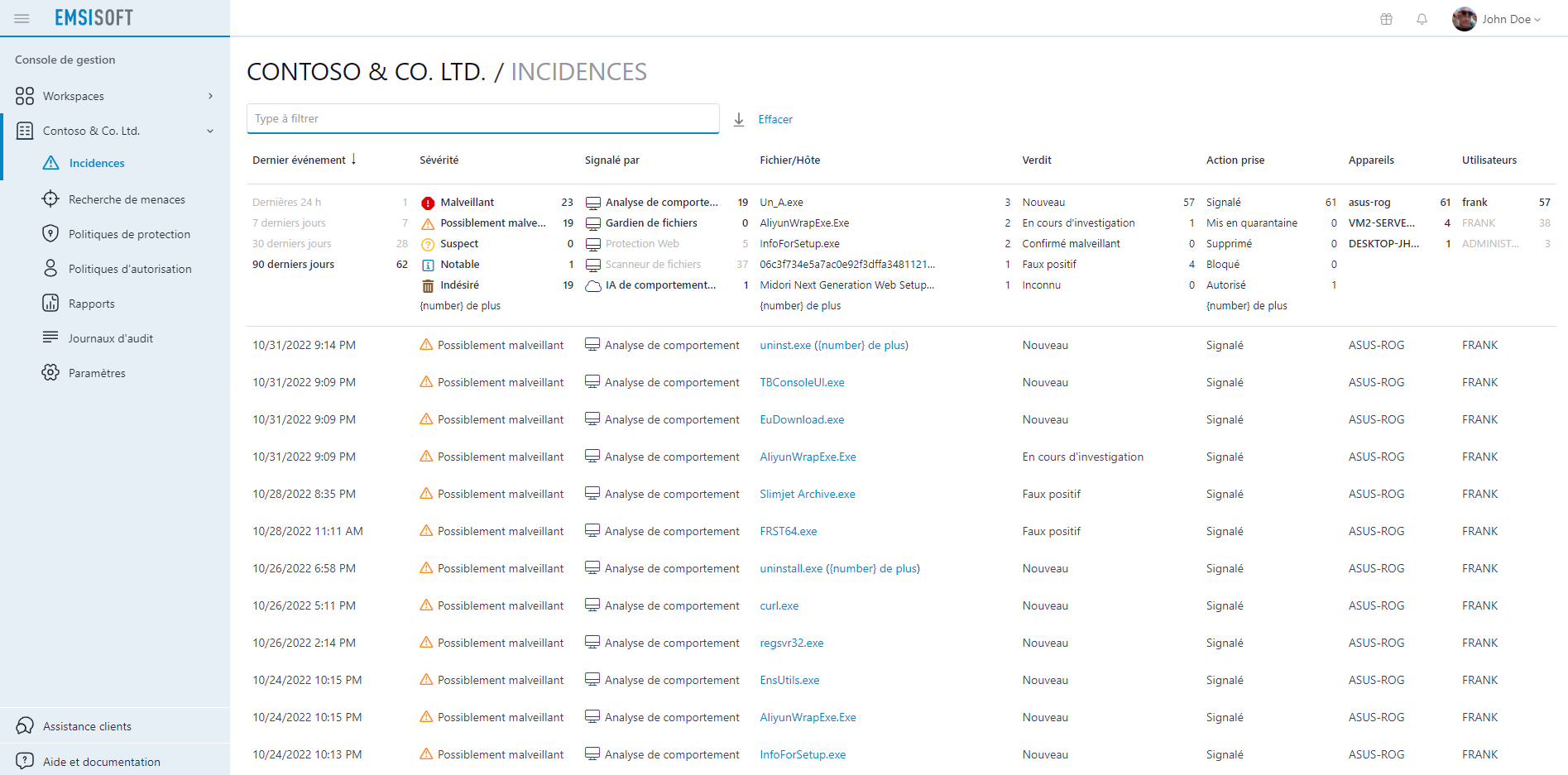Screen dimensions: 1568x775
Task: Click the Assistance clients headset icon
Action: pos(25,726)
